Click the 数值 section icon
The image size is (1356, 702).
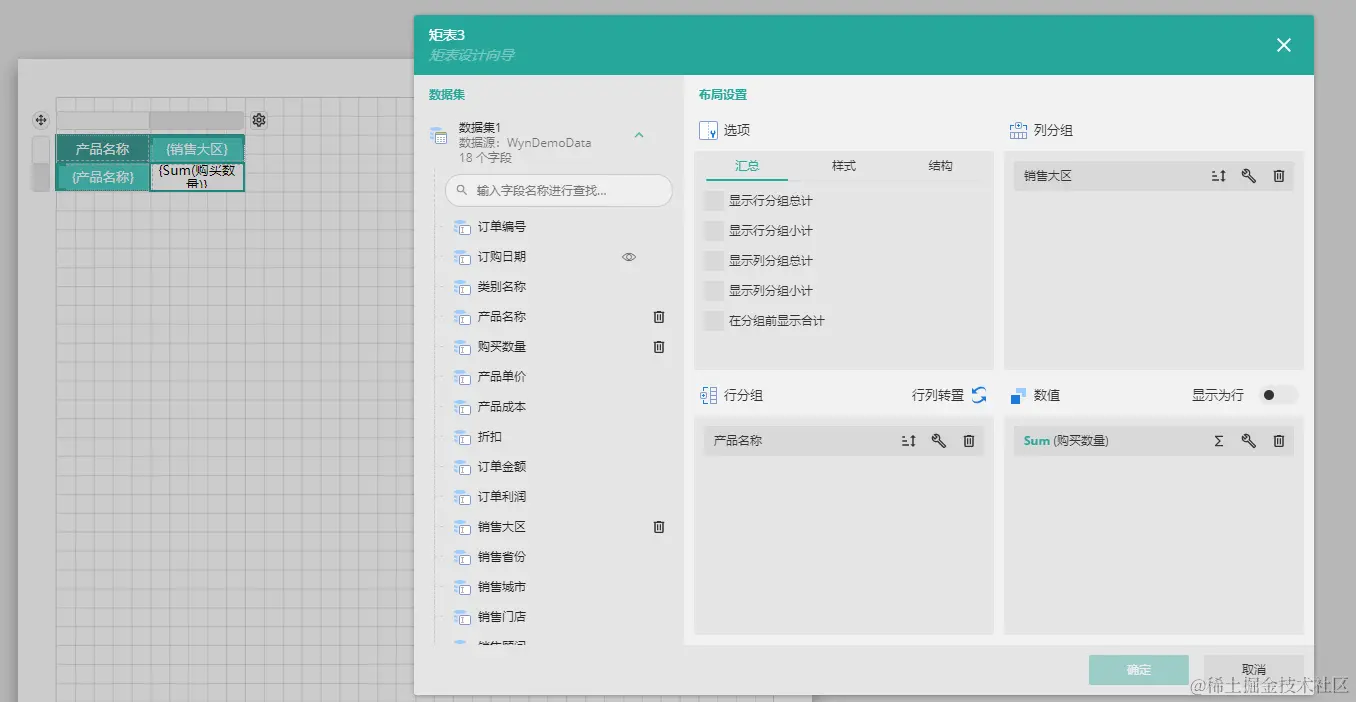pos(1018,396)
